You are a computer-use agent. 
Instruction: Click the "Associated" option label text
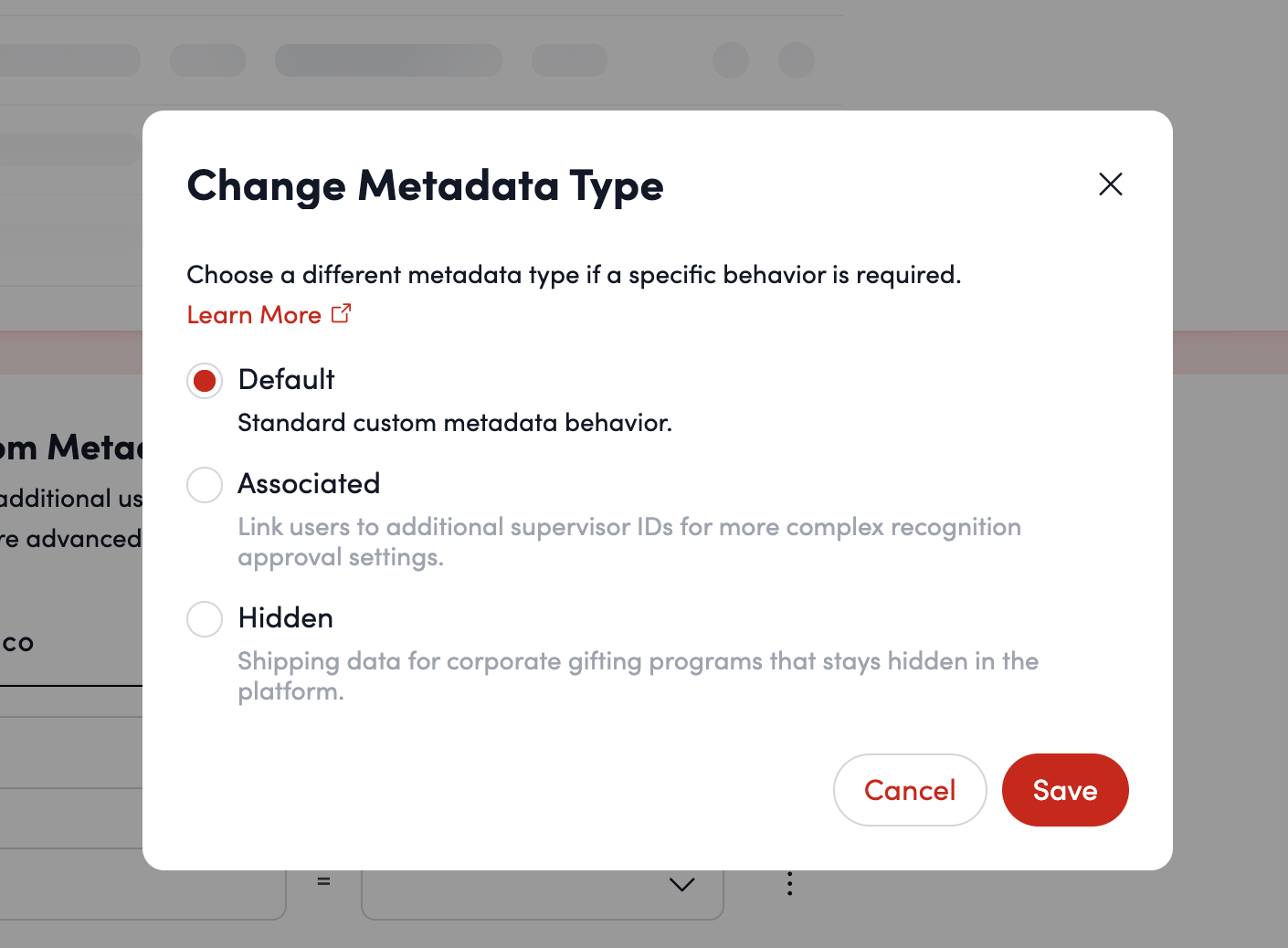[x=309, y=484]
